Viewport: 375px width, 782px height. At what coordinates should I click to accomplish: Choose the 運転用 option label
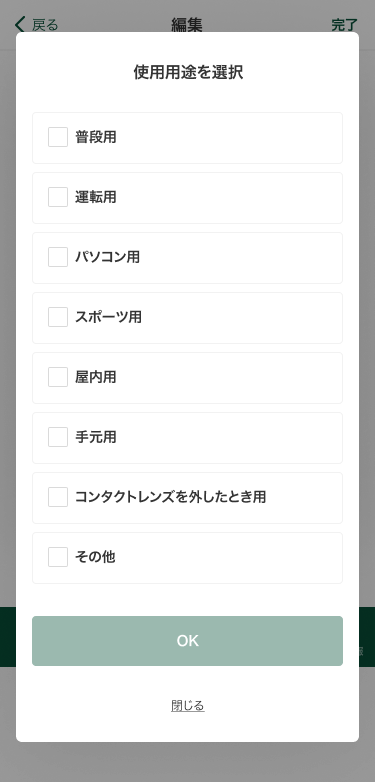tap(96, 197)
